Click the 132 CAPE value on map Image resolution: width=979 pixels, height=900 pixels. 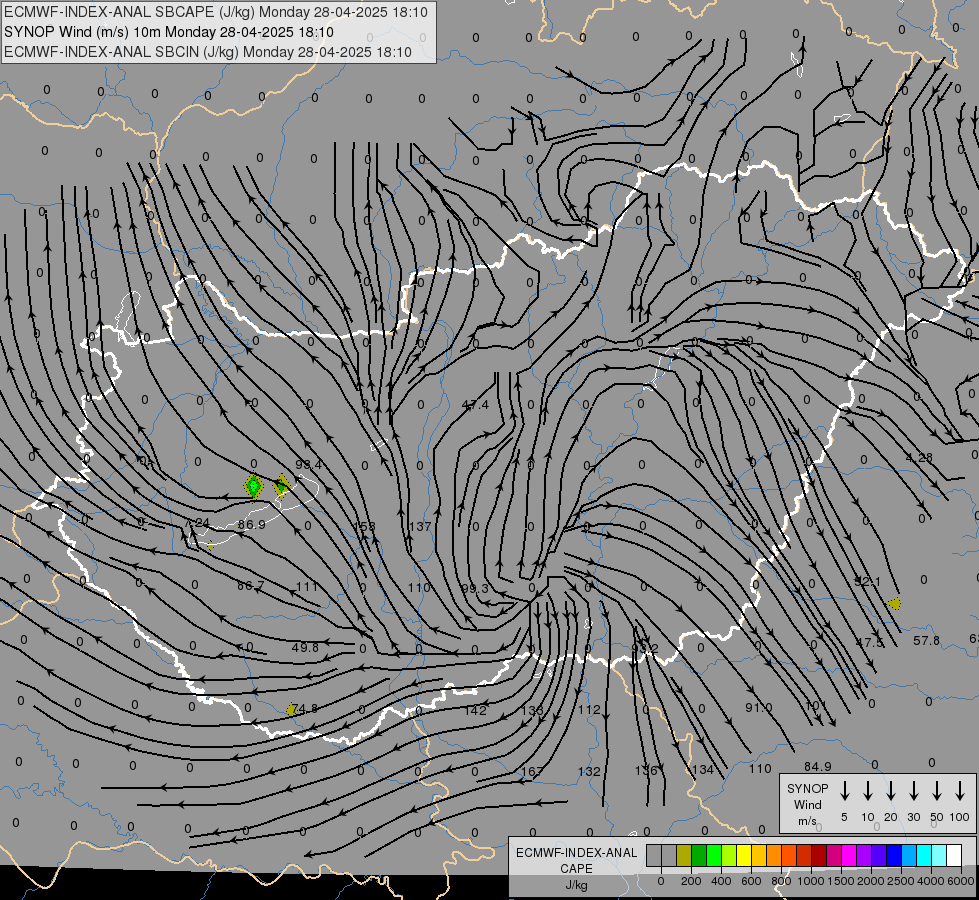tap(589, 771)
